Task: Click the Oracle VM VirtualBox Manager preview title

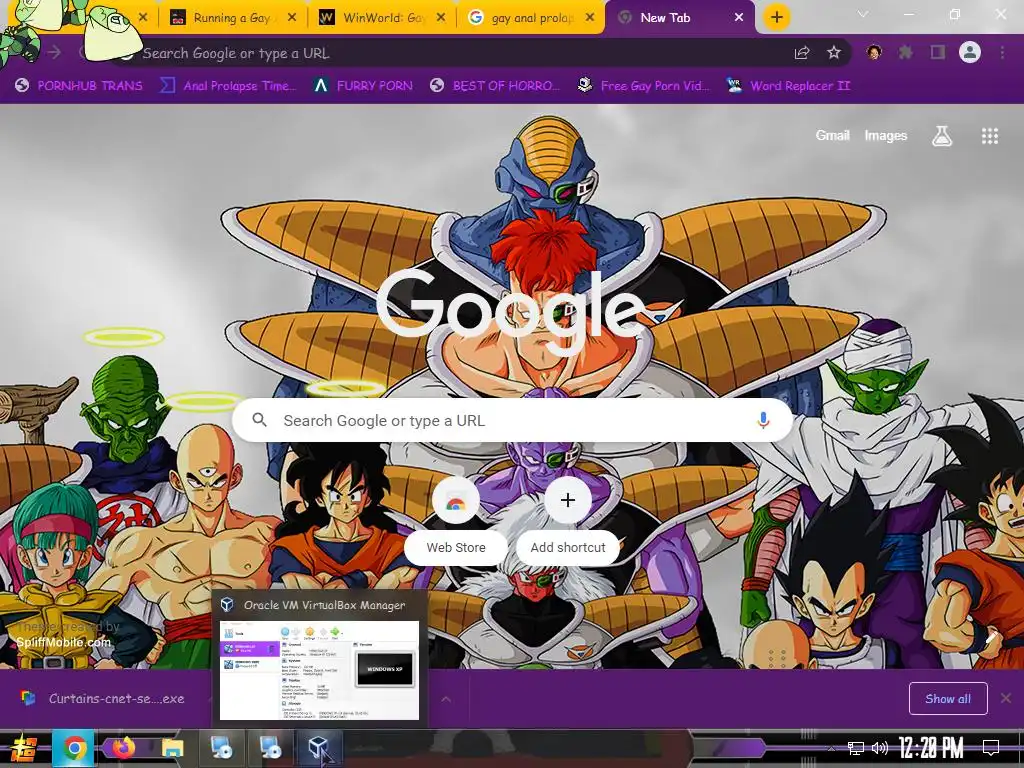Action: click(324, 605)
